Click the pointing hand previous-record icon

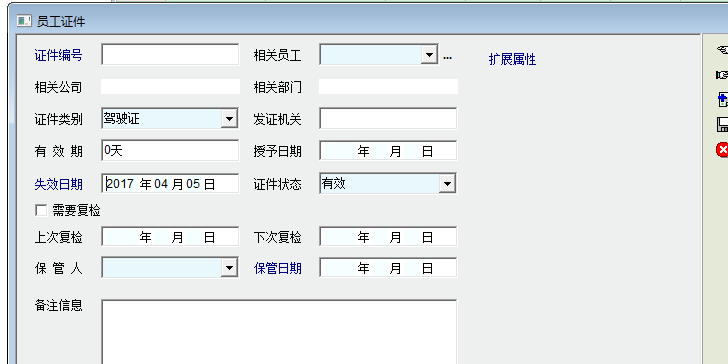tap(723, 50)
